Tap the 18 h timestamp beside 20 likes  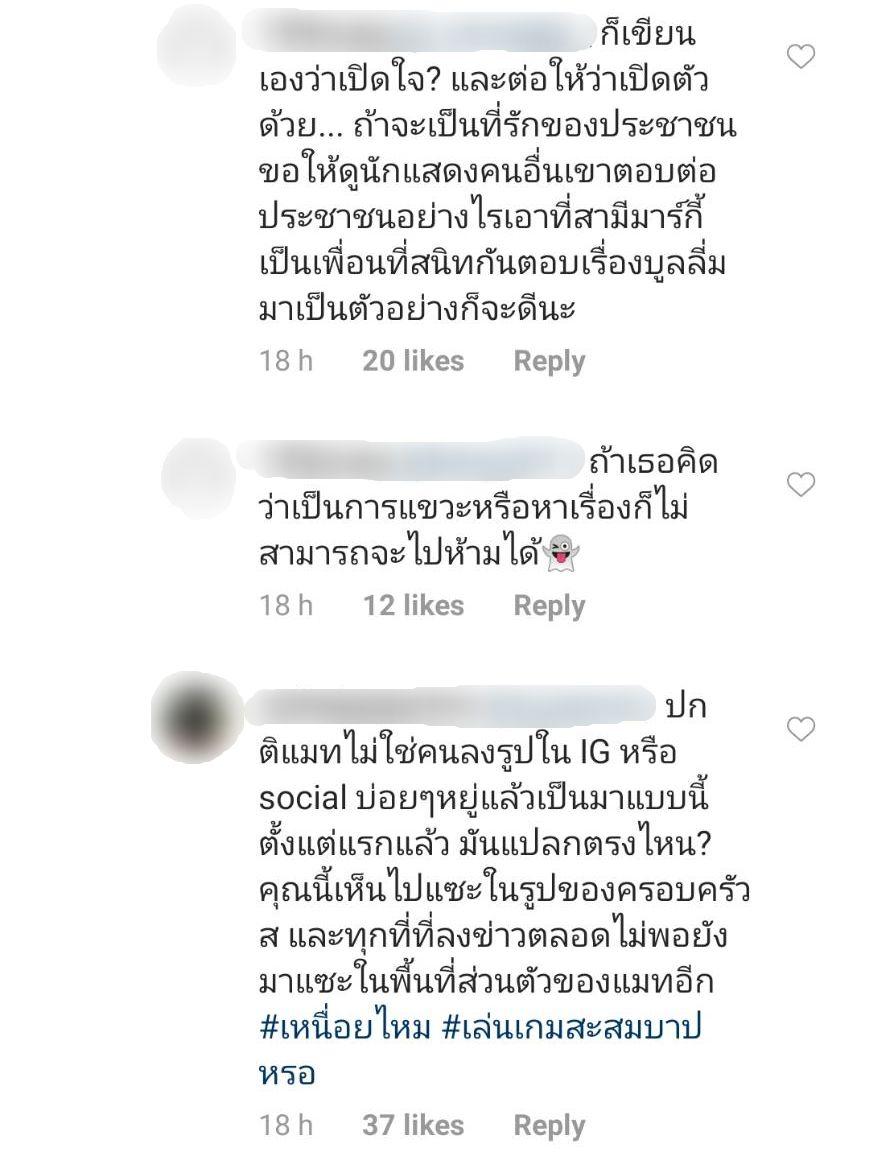[286, 361]
